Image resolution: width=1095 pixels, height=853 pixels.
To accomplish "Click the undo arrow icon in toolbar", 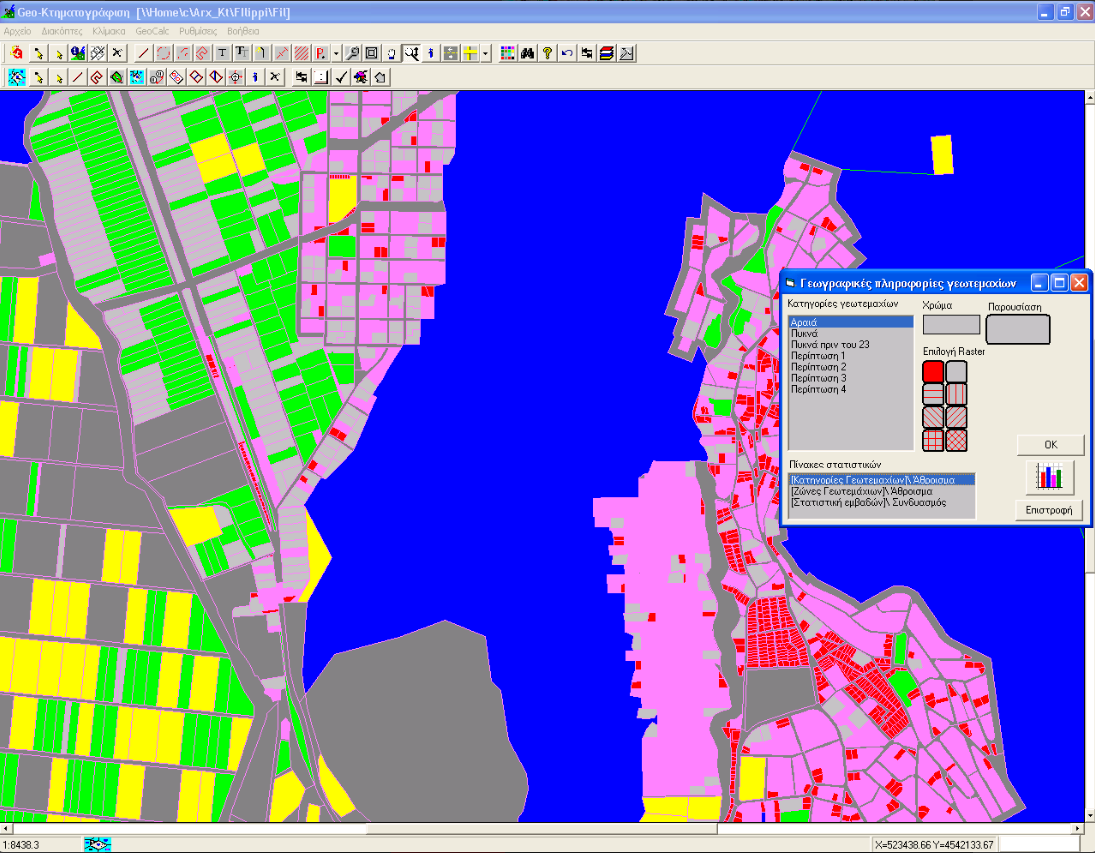I will point(567,53).
